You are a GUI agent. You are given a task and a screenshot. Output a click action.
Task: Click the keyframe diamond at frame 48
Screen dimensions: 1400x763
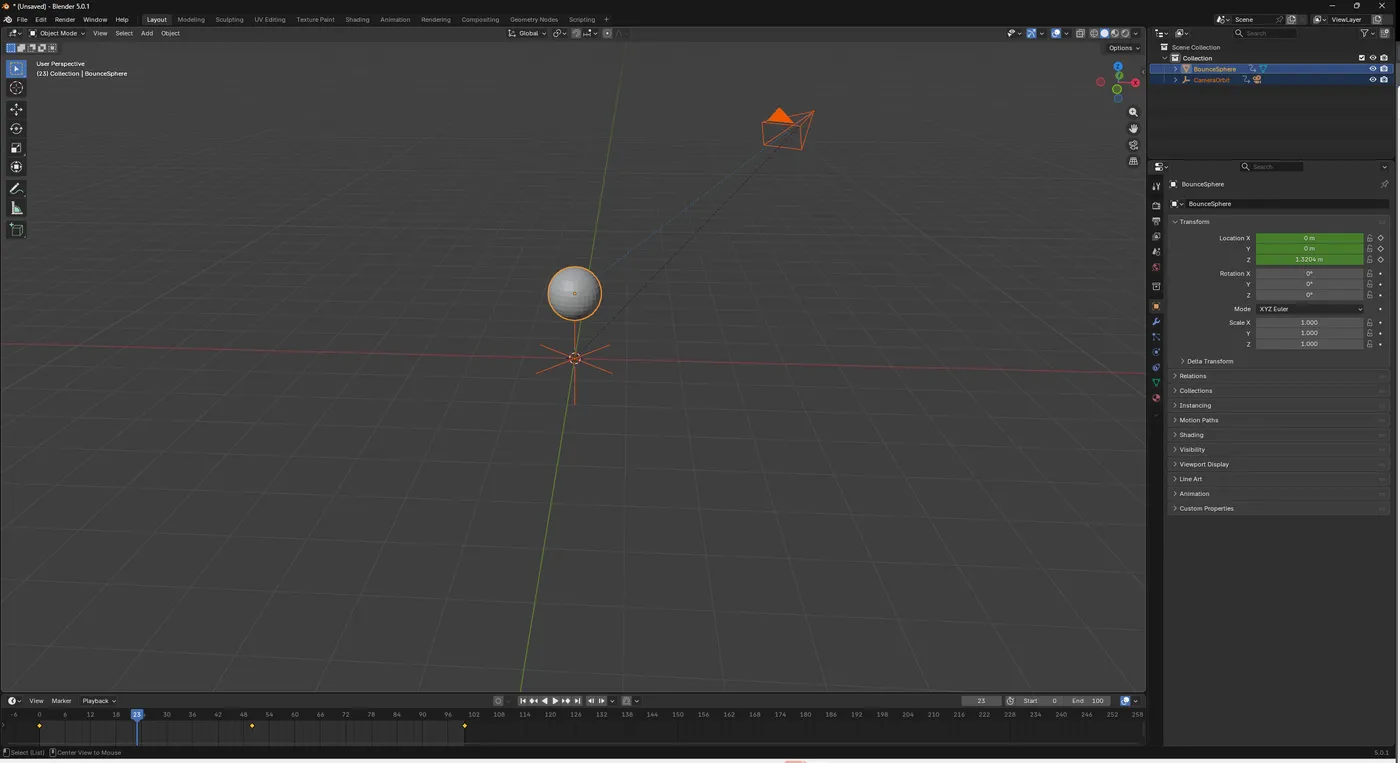[x=252, y=726]
